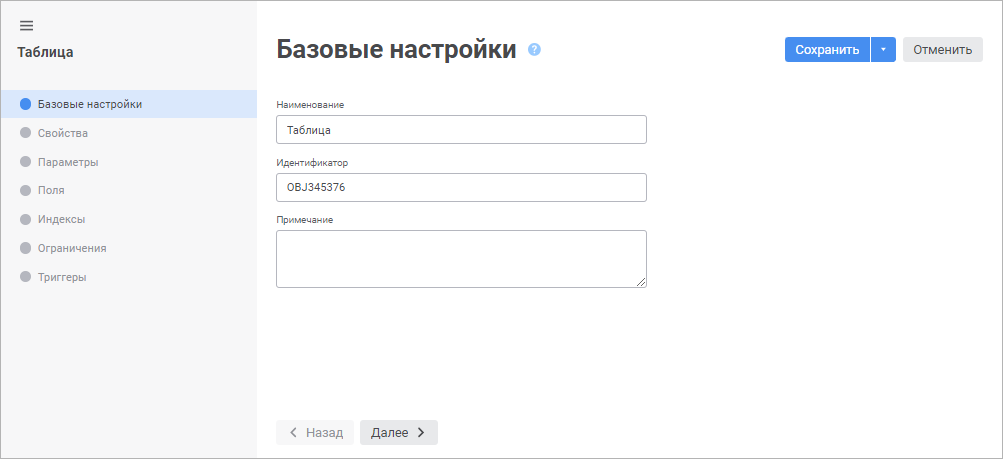Click the Параметры step circle icon
This screenshot has width=1003, height=459.
click(26, 162)
